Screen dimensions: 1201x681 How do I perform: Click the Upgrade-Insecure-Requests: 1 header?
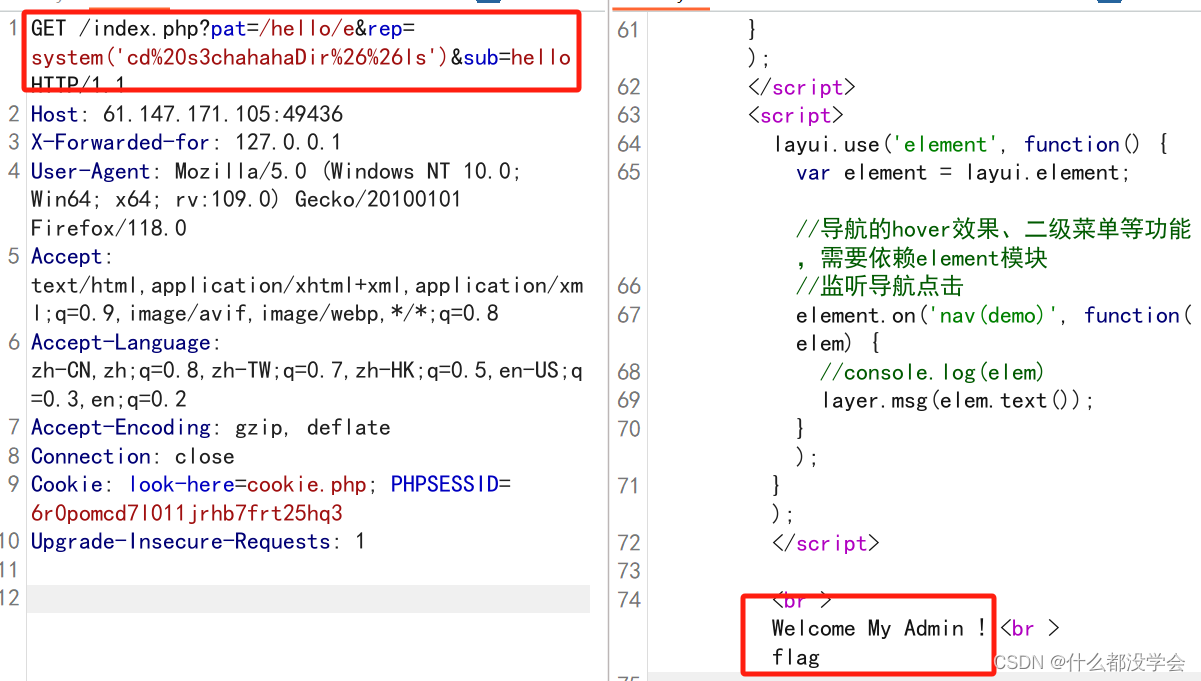coord(198,541)
